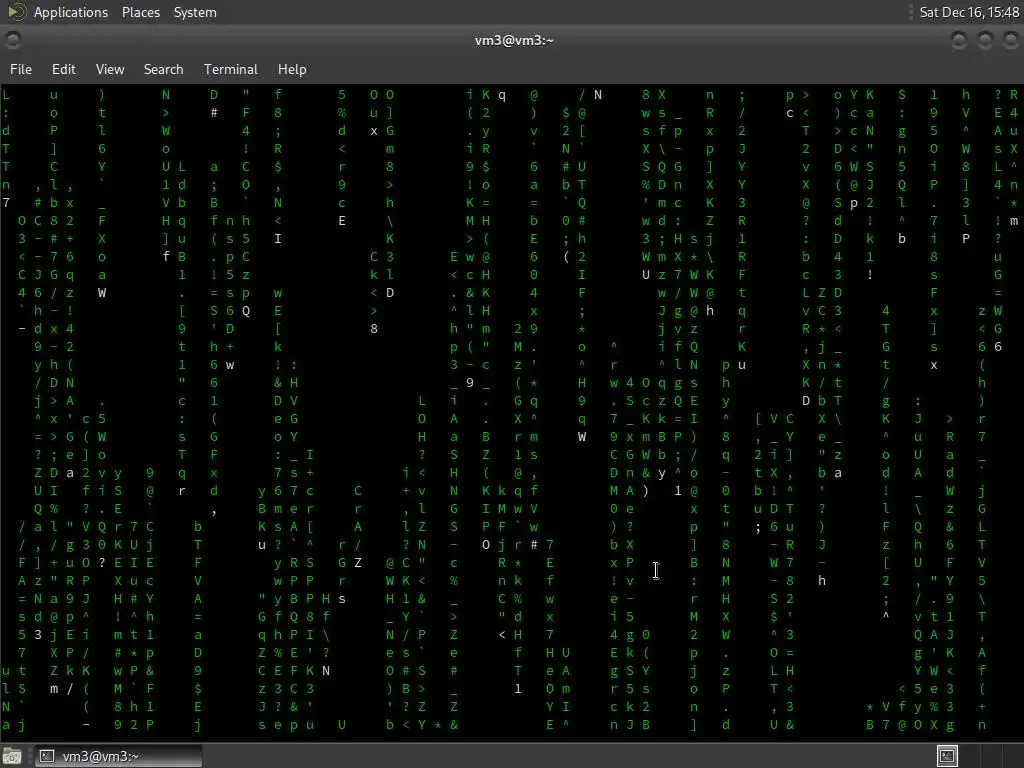1024x768 pixels.
Task: Open the Terminal menu in the menu bar
Action: coord(231,69)
